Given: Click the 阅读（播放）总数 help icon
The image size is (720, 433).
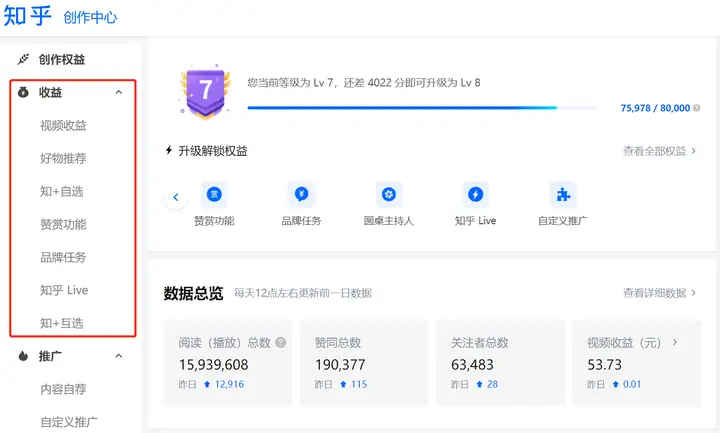Looking at the screenshot, I should tap(281, 342).
